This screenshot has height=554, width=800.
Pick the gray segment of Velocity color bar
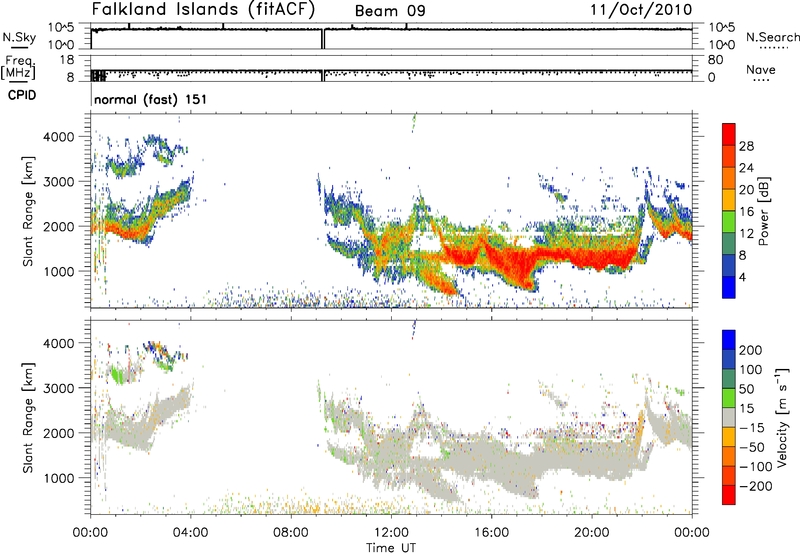point(729,418)
